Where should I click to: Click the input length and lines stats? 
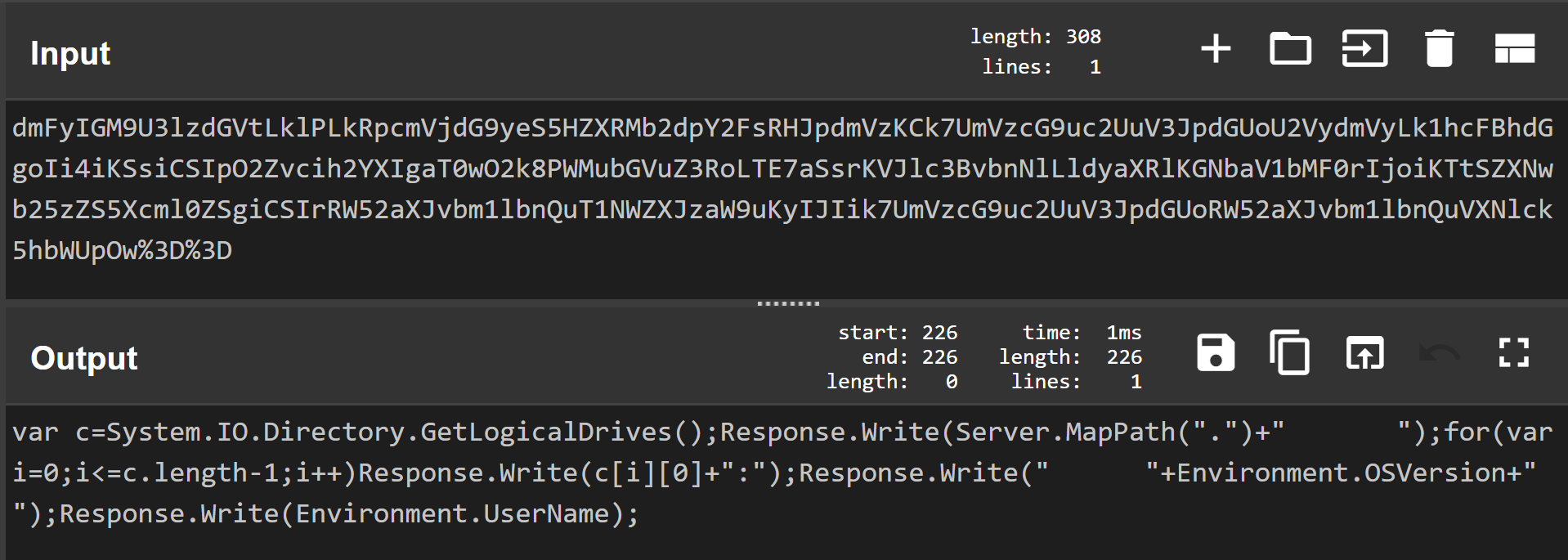click(x=1036, y=52)
